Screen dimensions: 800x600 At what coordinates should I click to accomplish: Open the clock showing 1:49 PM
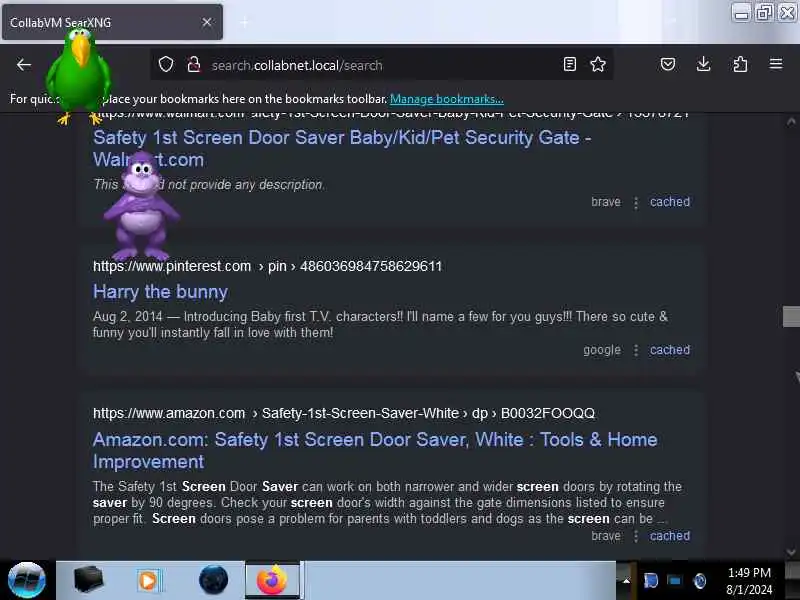point(749,581)
